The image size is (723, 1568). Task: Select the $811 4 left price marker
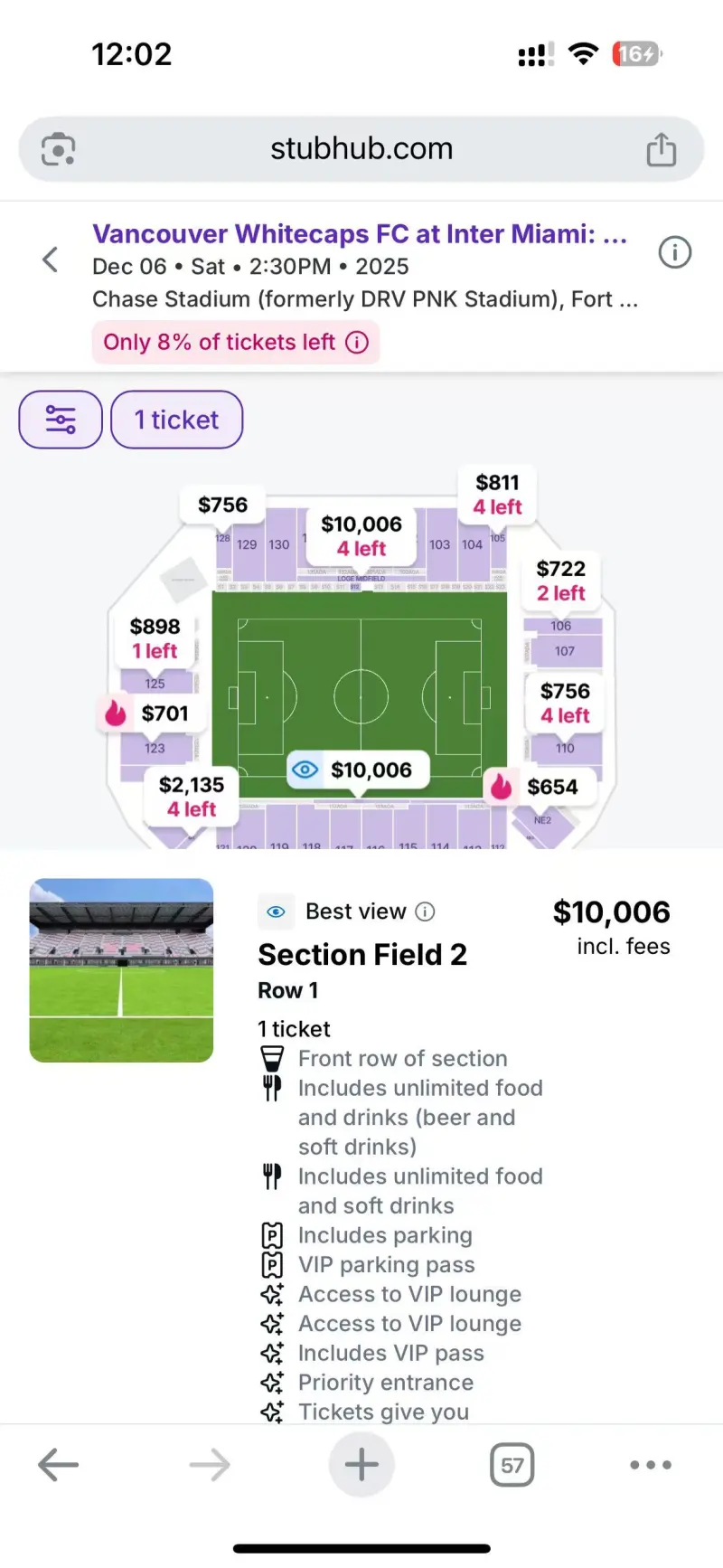click(498, 494)
